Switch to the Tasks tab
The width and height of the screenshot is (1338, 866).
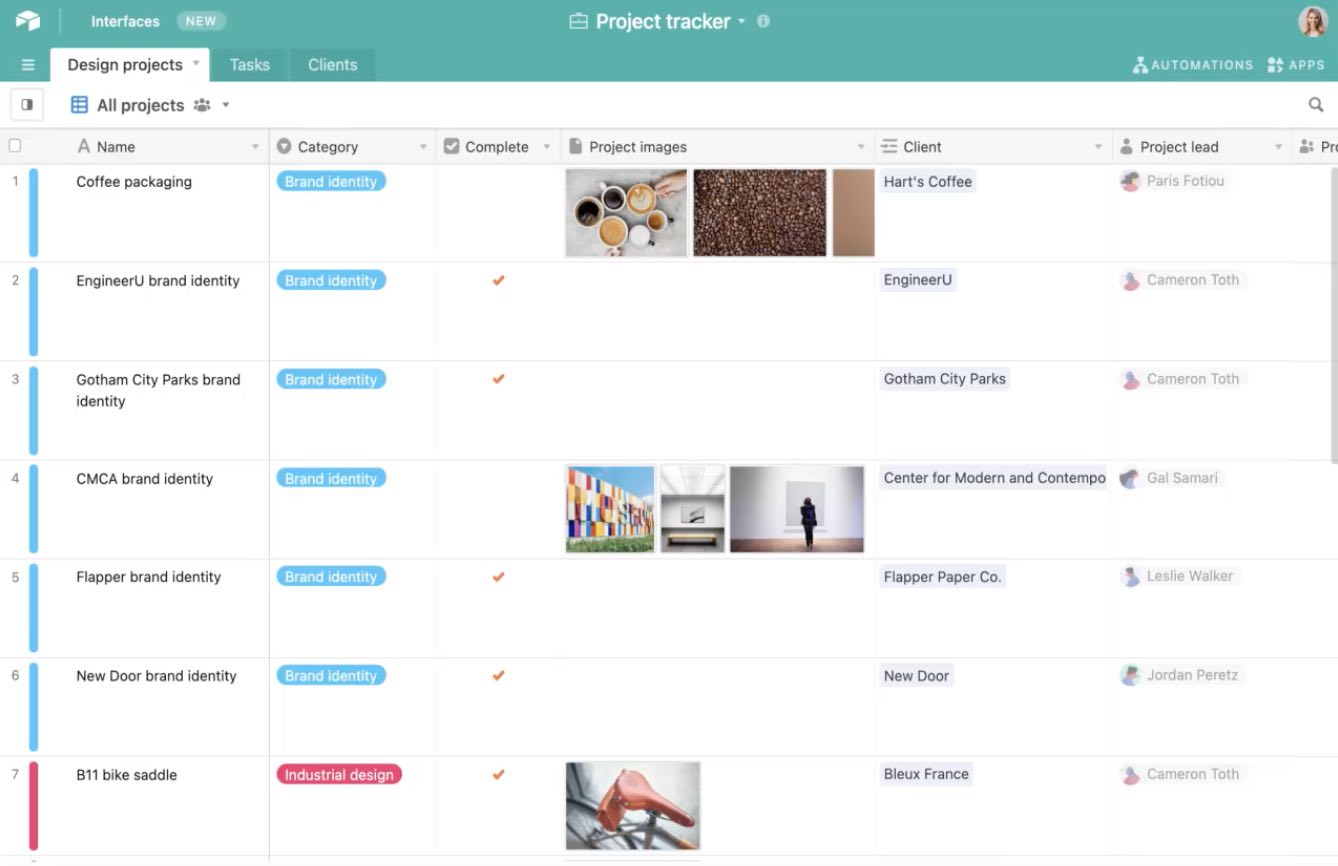[250, 65]
